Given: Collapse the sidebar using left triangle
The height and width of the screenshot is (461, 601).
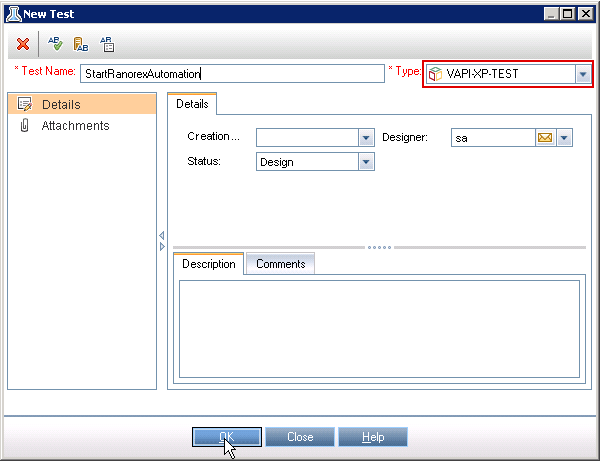Looking at the screenshot, I should (162, 235).
